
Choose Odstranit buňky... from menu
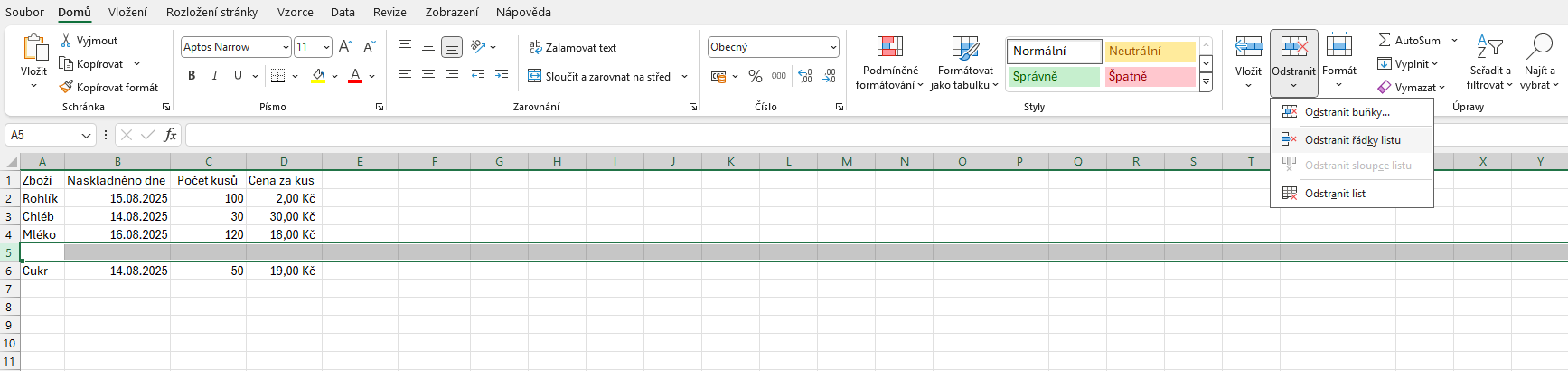coord(1352,112)
